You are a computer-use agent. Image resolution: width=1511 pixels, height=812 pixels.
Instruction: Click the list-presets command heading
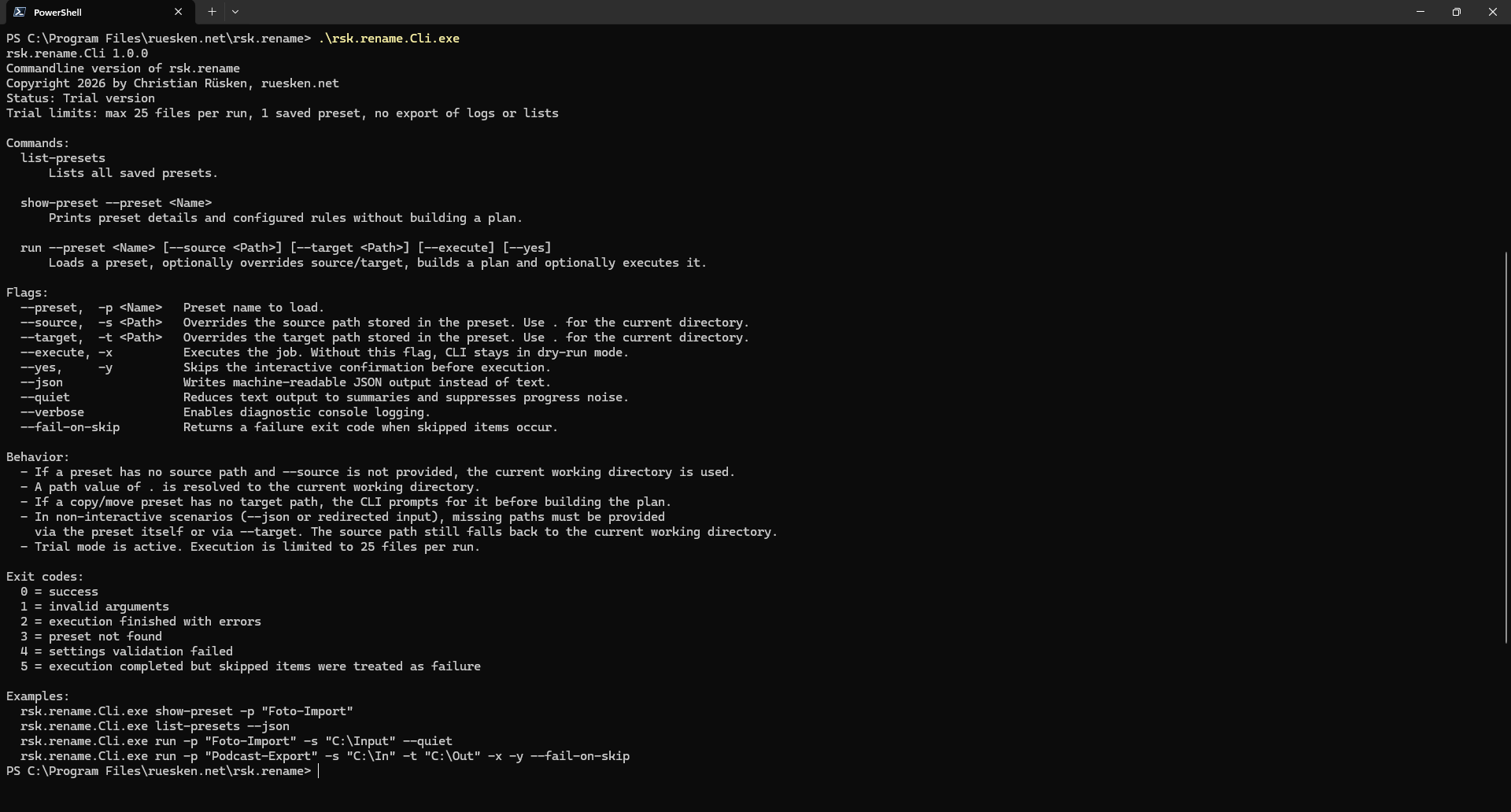click(63, 158)
